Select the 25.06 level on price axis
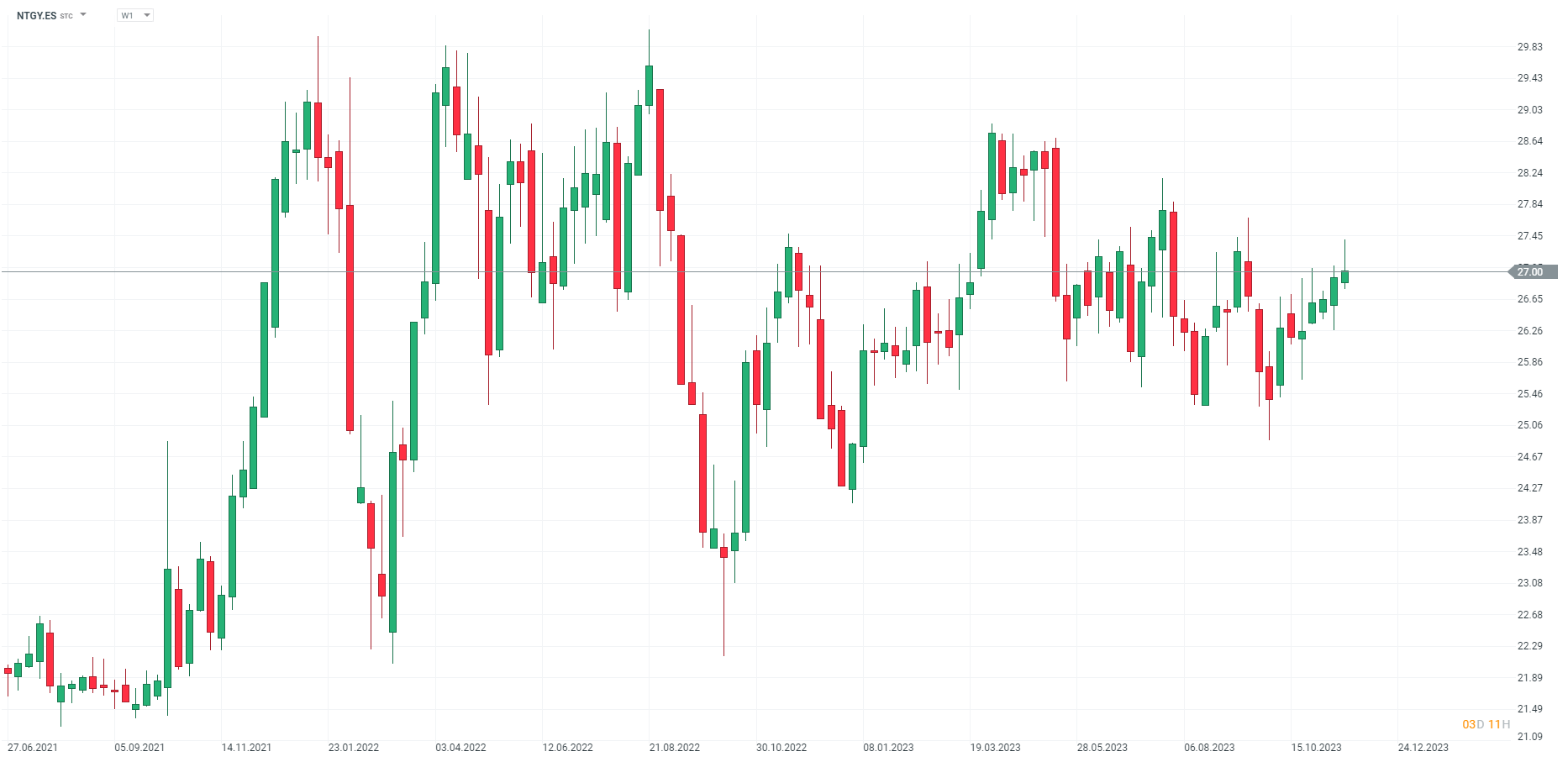This screenshot has height=762, width=1568. pyautogui.click(x=1529, y=425)
